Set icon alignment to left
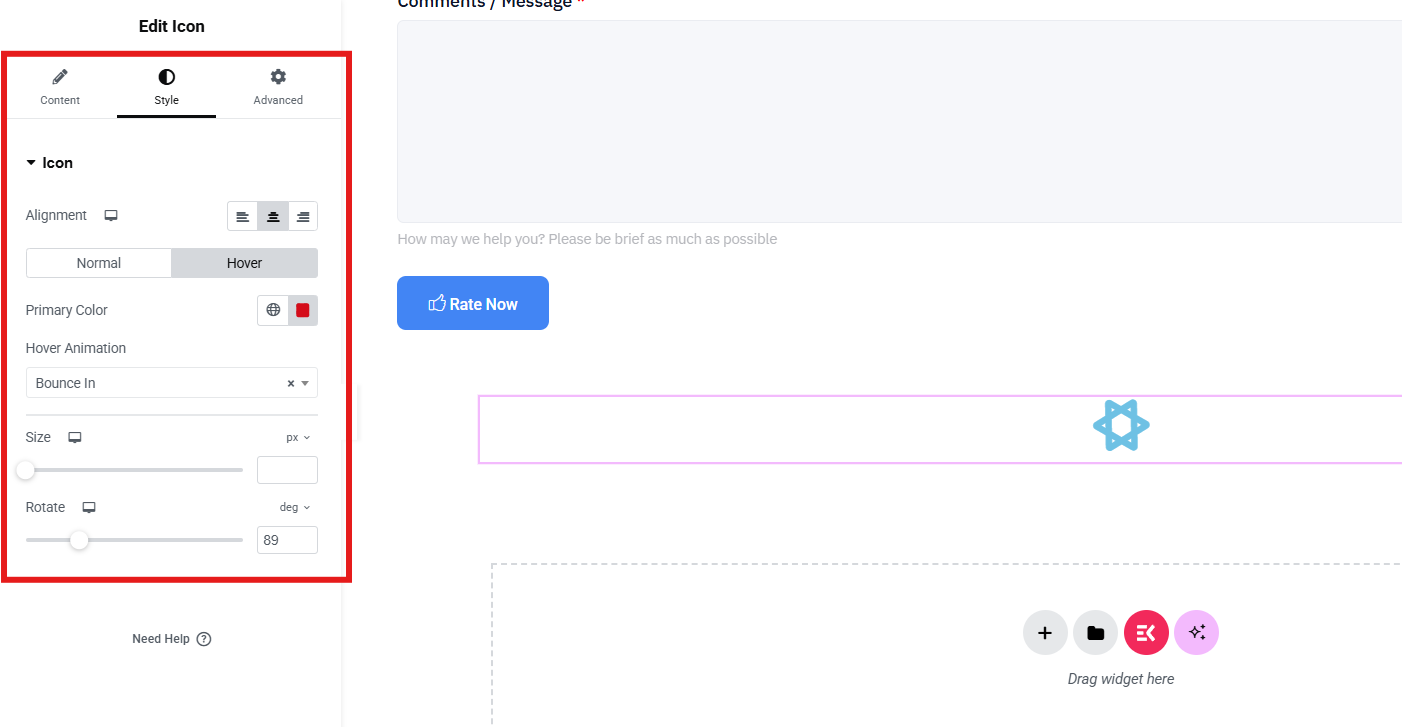 click(242, 216)
